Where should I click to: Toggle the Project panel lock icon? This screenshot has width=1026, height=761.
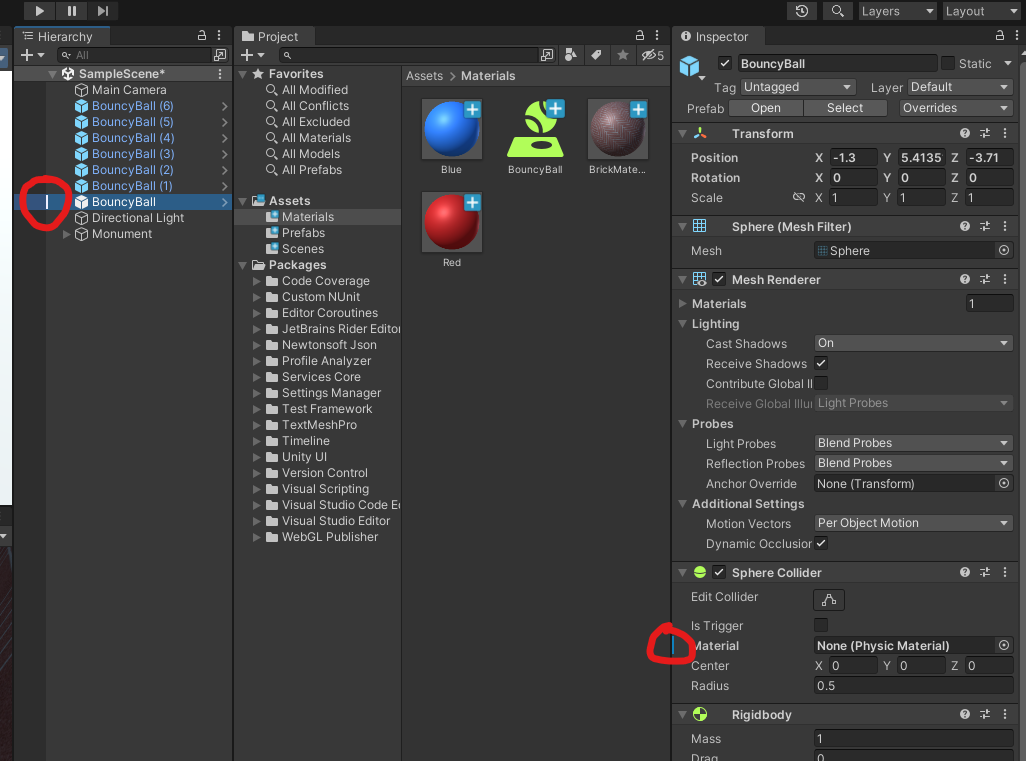(x=639, y=36)
